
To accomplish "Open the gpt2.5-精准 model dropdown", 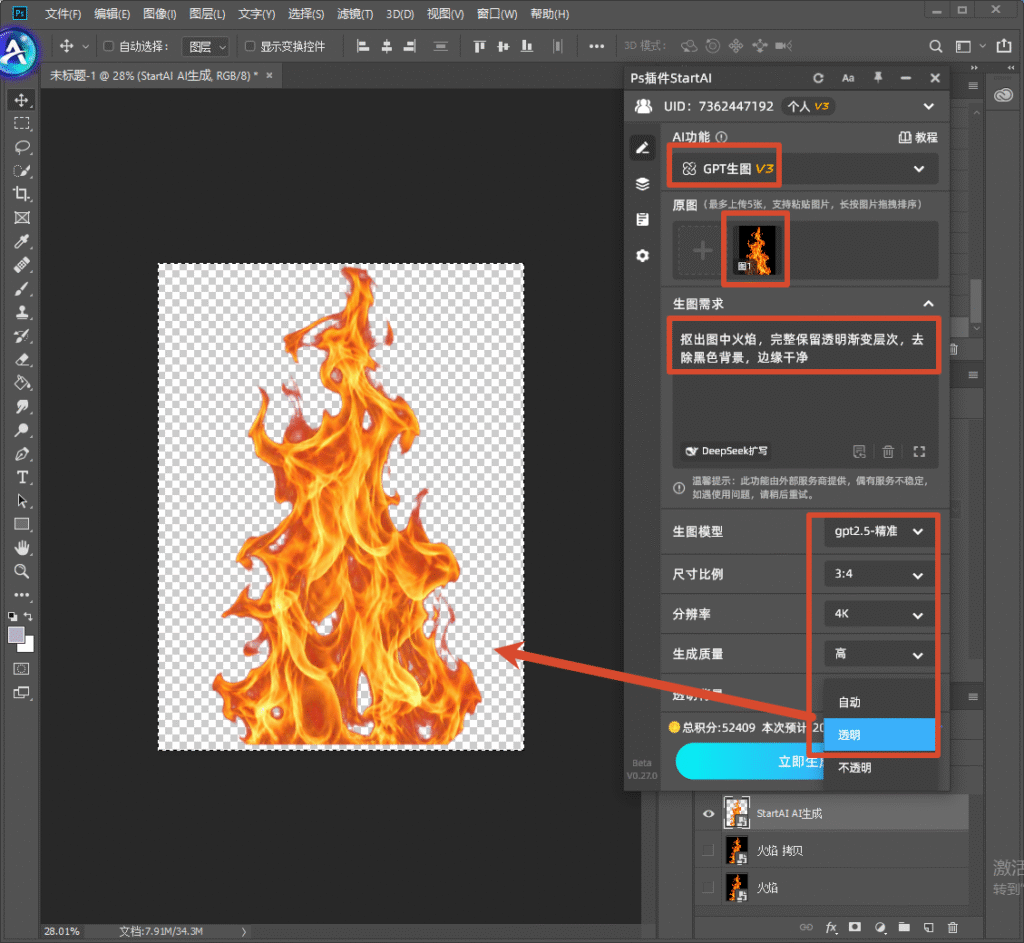I will click(x=878, y=532).
